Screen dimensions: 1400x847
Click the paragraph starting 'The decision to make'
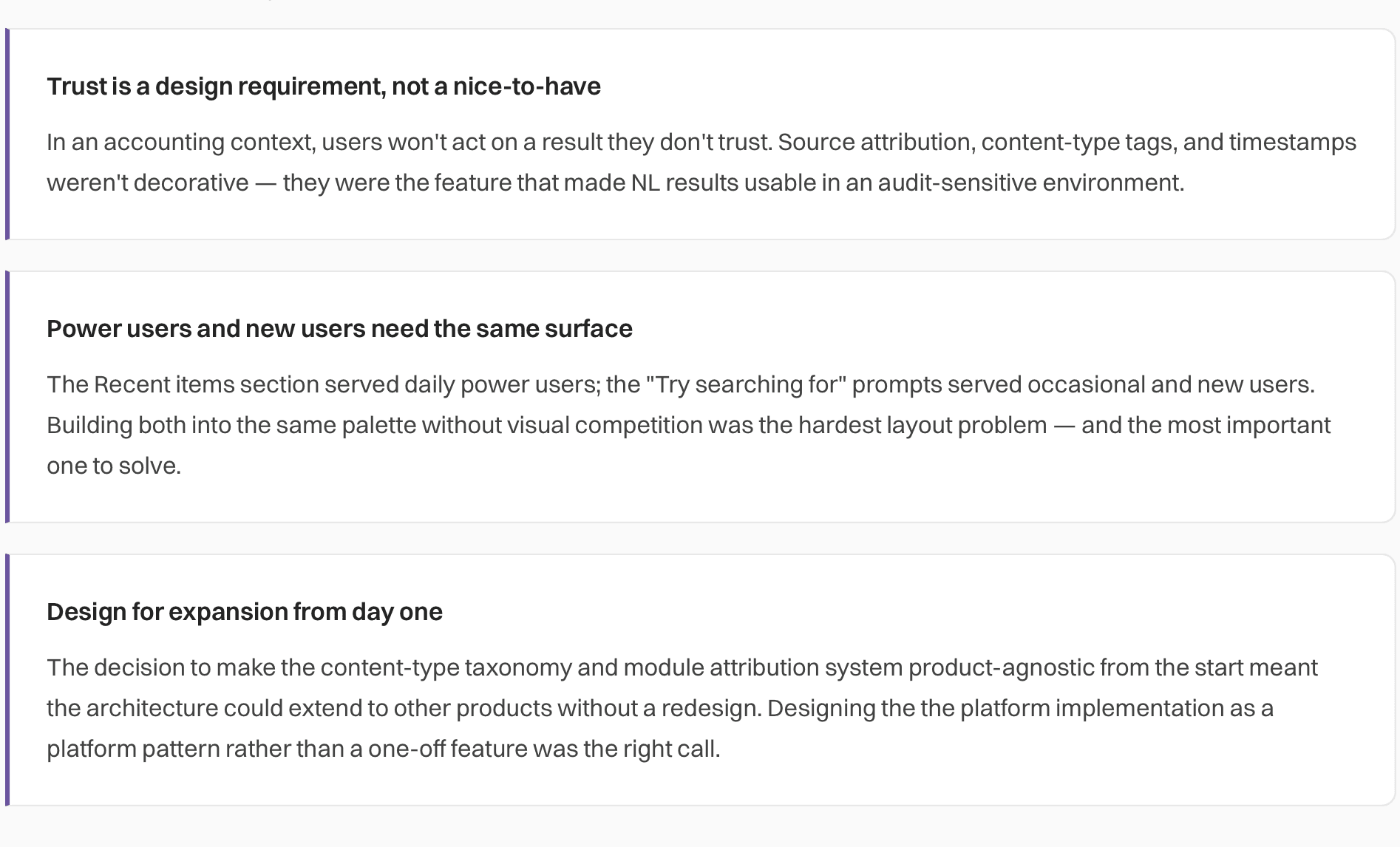(682, 708)
